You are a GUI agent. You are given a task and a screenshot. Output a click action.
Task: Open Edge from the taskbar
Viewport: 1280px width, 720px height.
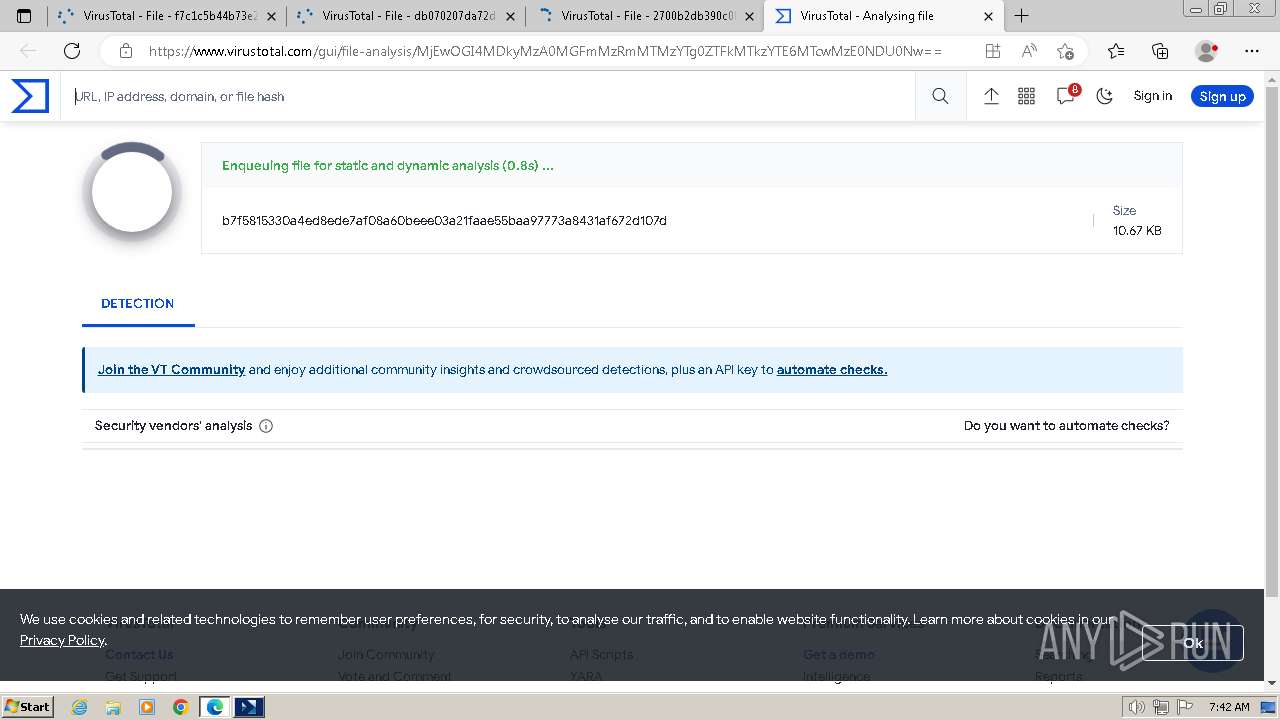point(214,707)
